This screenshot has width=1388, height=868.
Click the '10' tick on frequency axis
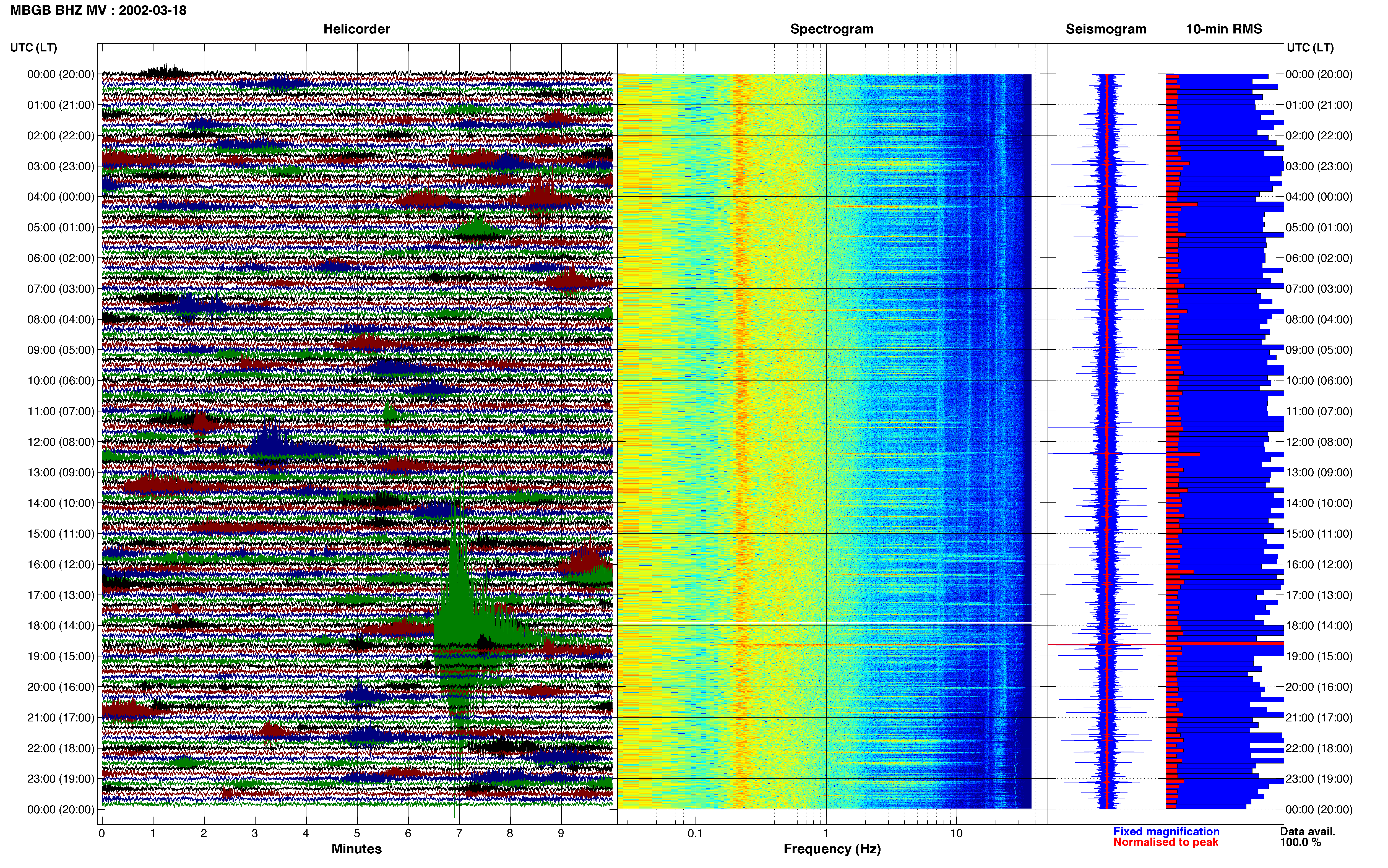[x=956, y=833]
